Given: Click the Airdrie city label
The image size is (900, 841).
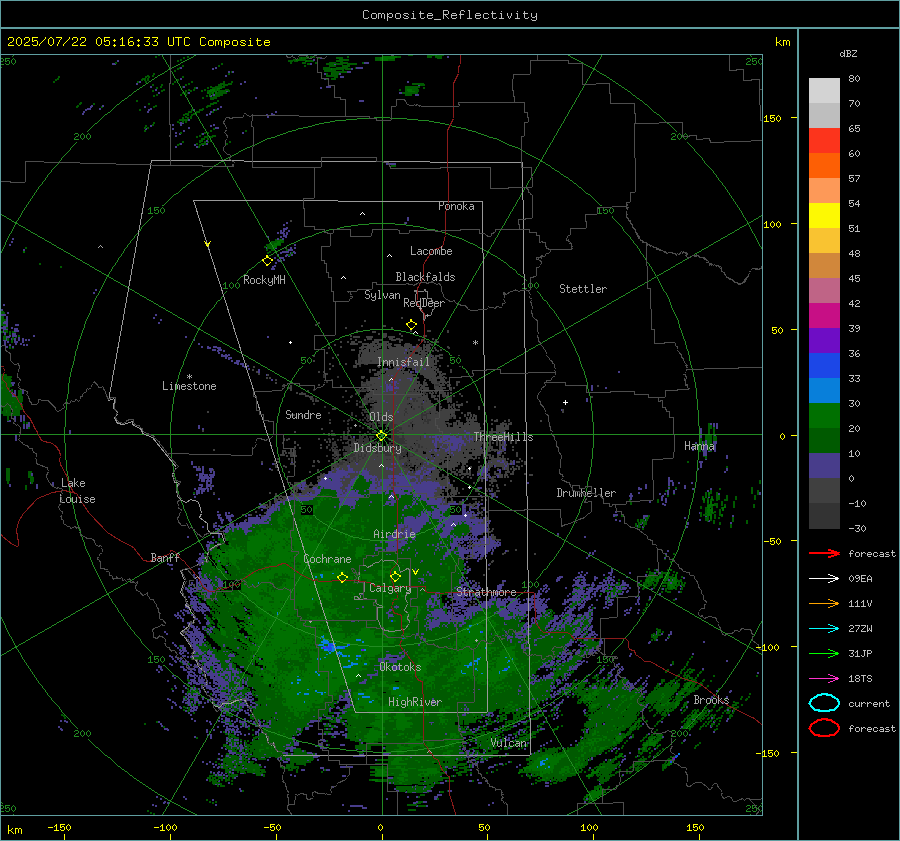Looking at the screenshot, I should [394, 534].
